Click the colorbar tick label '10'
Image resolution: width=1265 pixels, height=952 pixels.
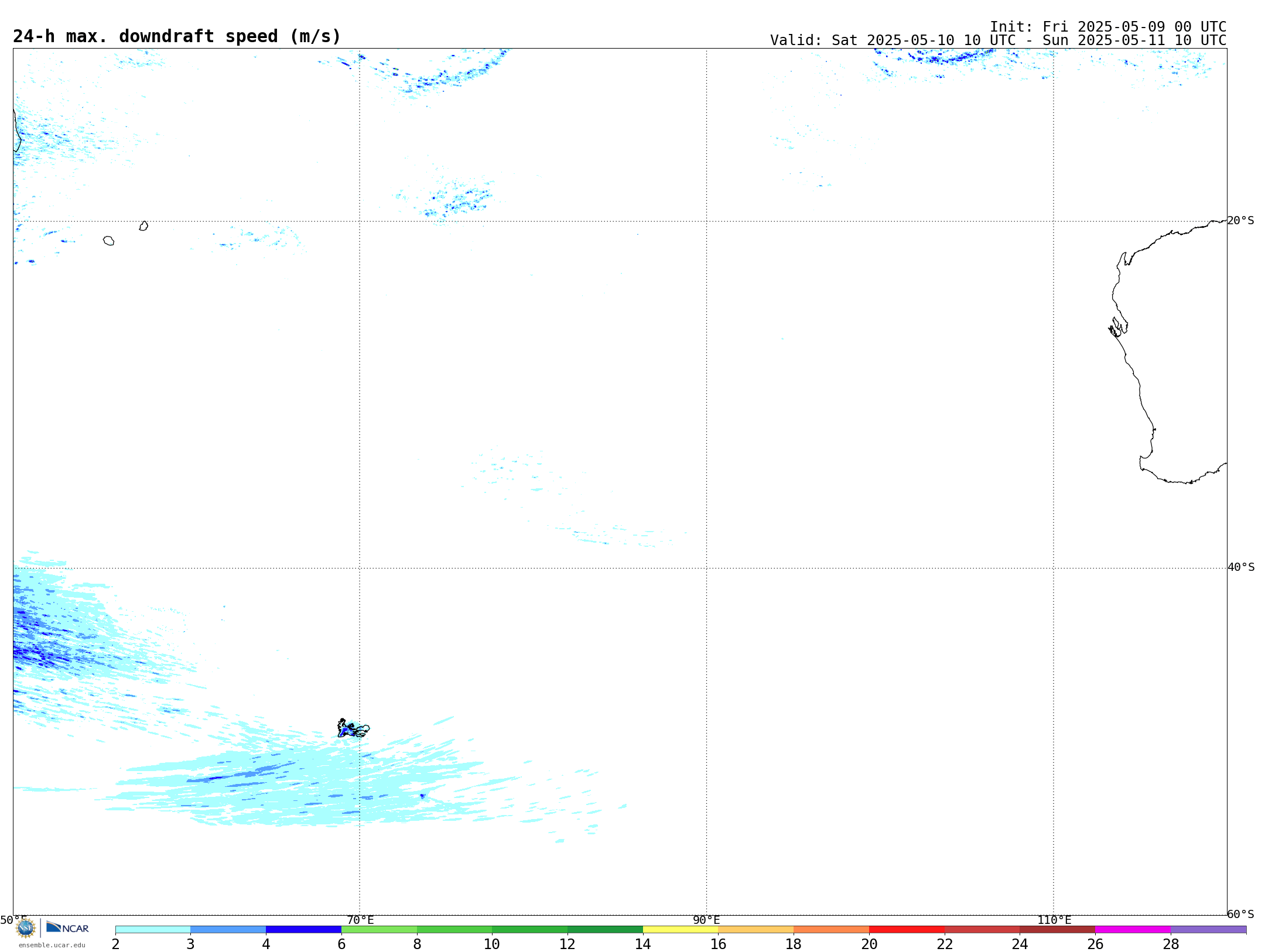[x=492, y=944]
